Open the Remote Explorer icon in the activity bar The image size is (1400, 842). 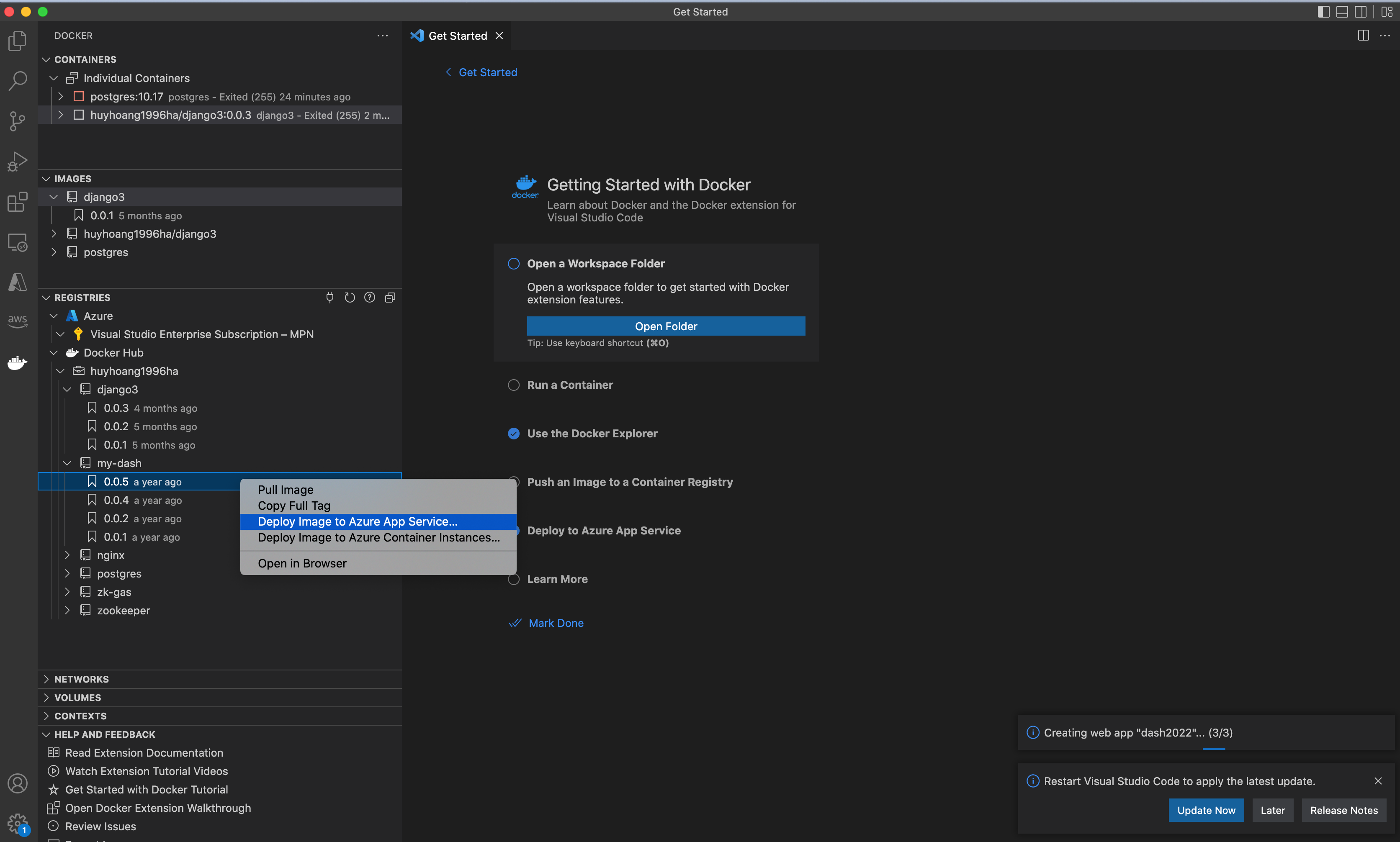18,242
